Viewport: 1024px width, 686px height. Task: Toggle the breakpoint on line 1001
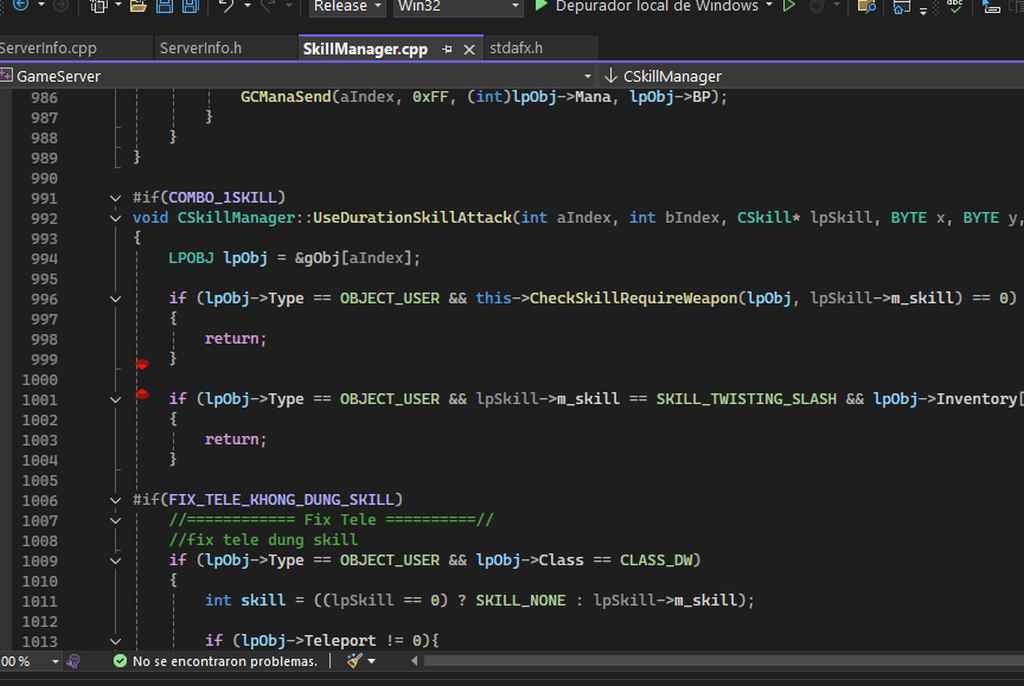[142, 394]
